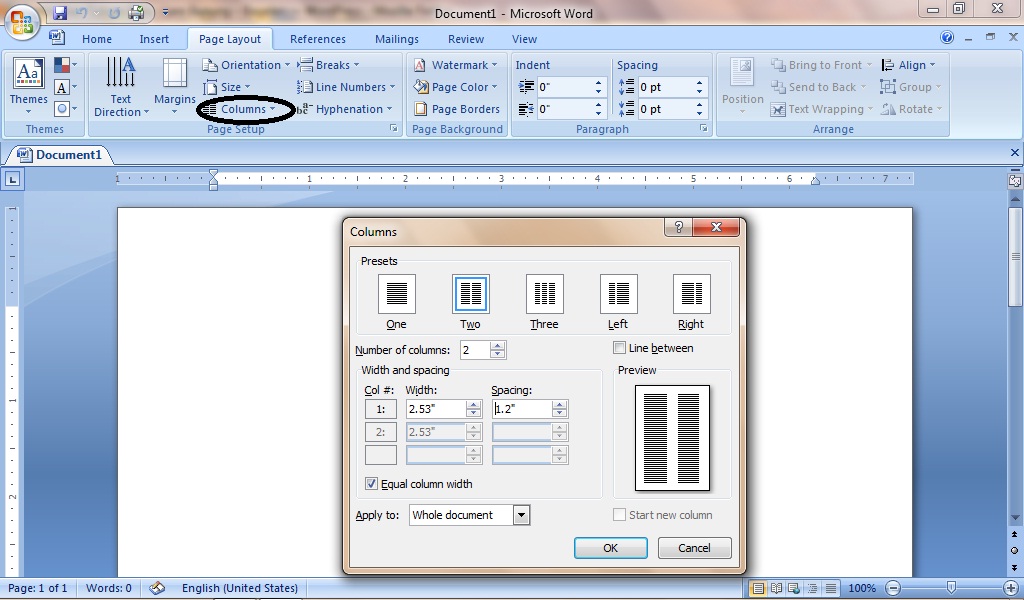The height and width of the screenshot is (600, 1024).
Task: Switch to Outline view
Action: click(812, 588)
